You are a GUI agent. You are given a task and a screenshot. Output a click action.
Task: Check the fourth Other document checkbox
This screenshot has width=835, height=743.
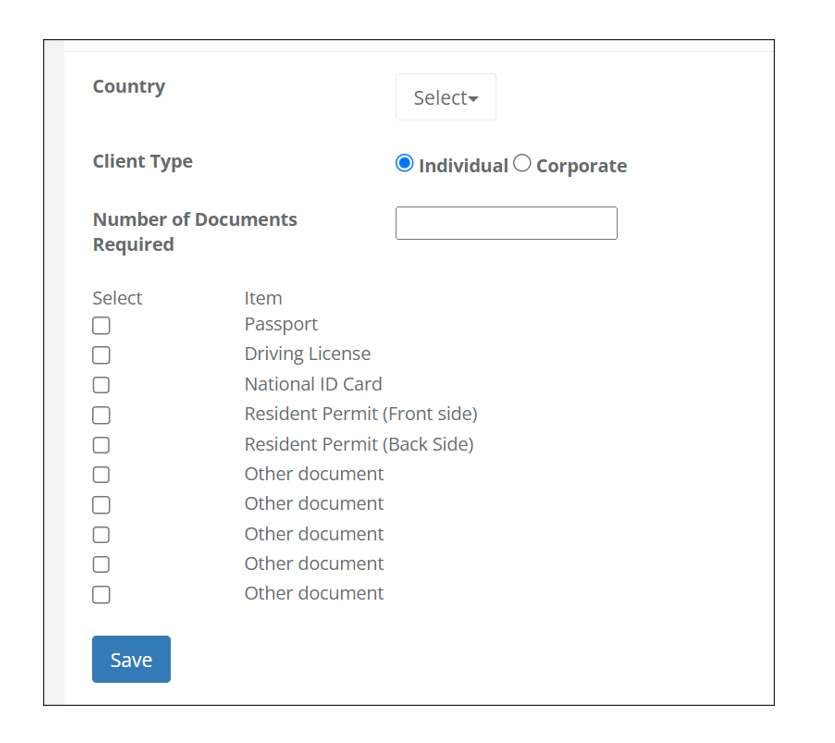(x=101, y=565)
